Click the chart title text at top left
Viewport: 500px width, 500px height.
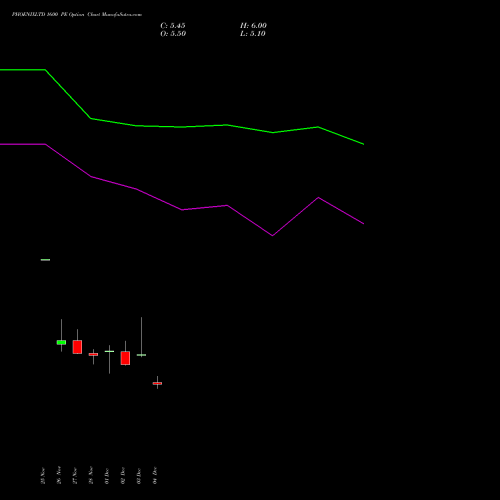[77, 14]
